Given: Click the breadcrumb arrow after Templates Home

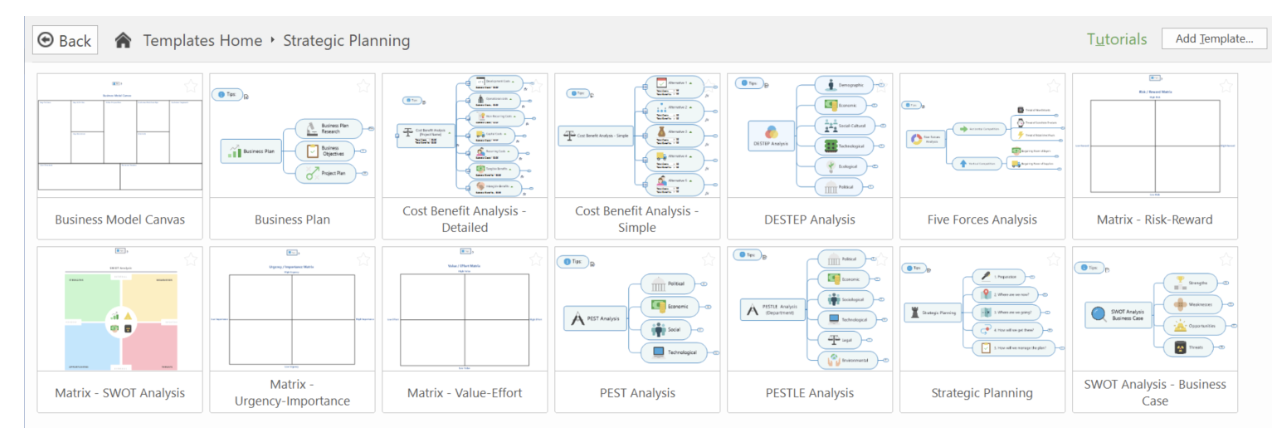Looking at the screenshot, I should [271, 41].
